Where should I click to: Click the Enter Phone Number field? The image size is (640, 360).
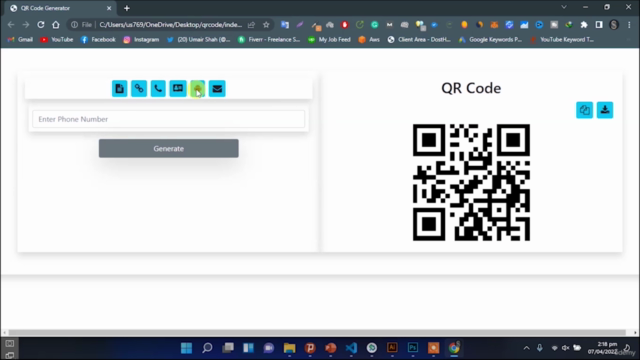pyautogui.click(x=169, y=119)
